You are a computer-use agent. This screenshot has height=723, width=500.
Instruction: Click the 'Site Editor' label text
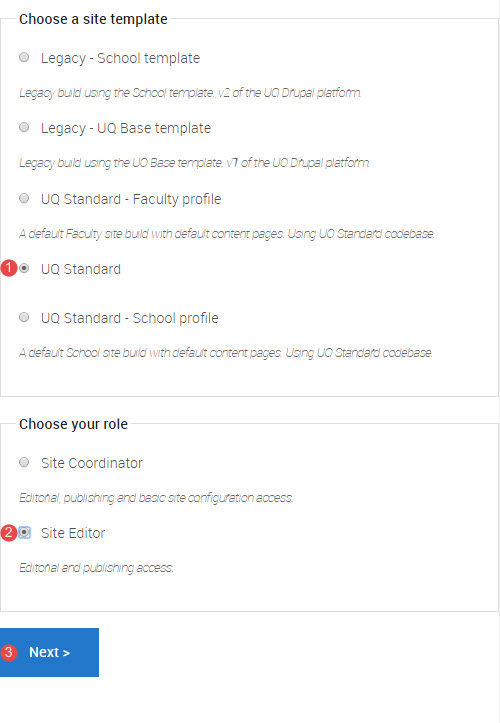[73, 533]
